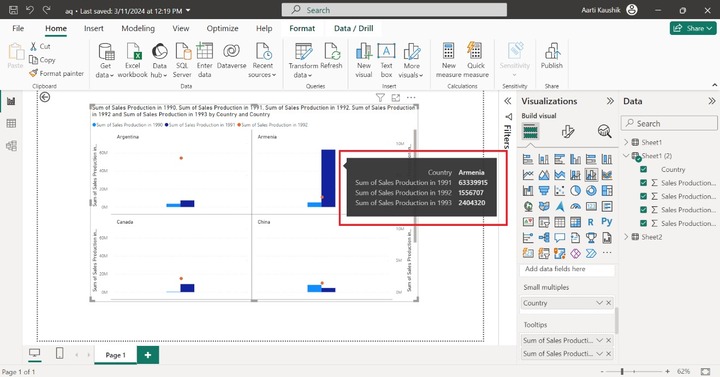Viewport: 720px width, 377px height.
Task: Insert the Map globe visual
Action: pos(528,207)
